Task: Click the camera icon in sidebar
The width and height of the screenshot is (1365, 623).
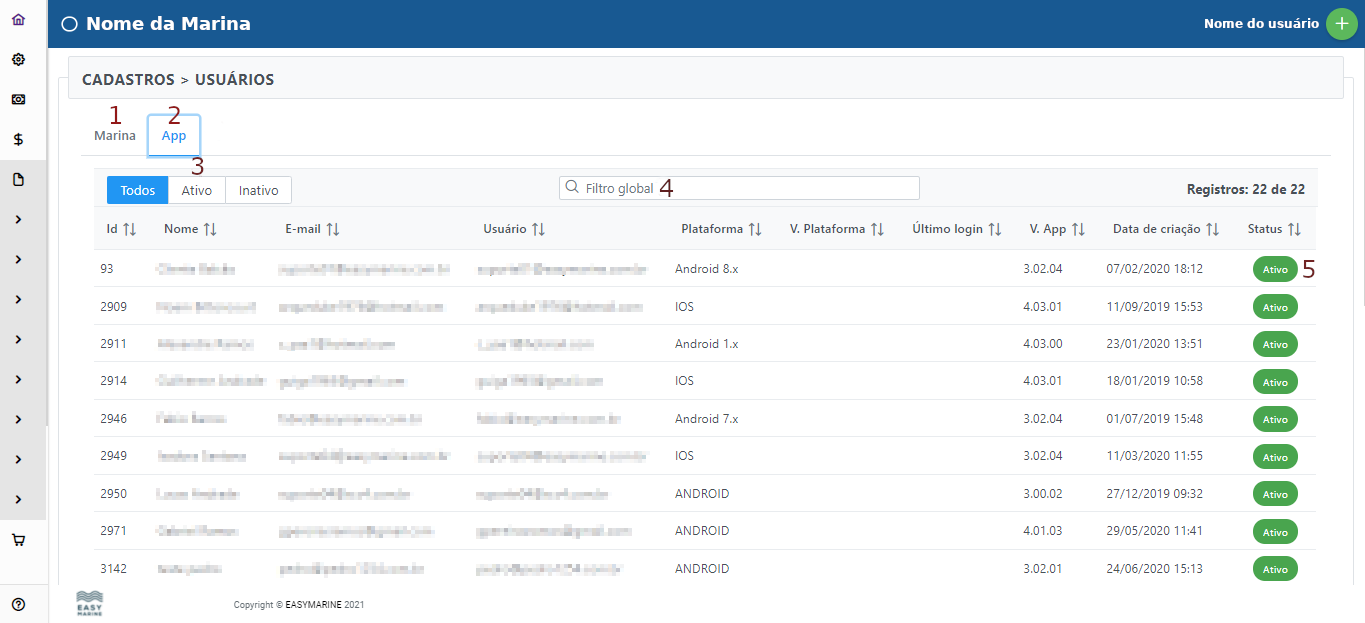Action: (18, 100)
